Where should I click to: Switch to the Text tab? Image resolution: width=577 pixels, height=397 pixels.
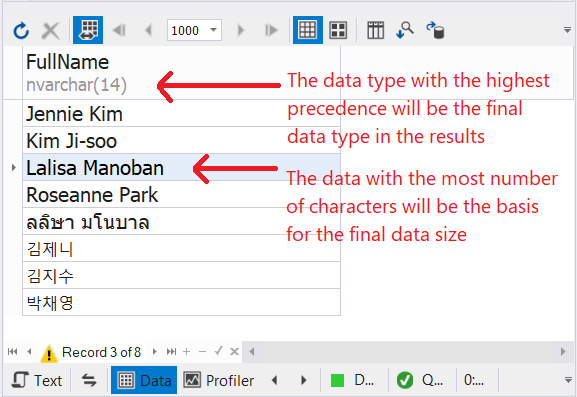(37, 380)
